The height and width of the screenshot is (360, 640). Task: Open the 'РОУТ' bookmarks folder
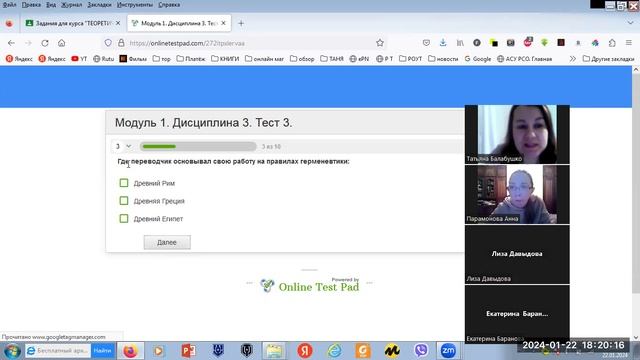tap(410, 59)
